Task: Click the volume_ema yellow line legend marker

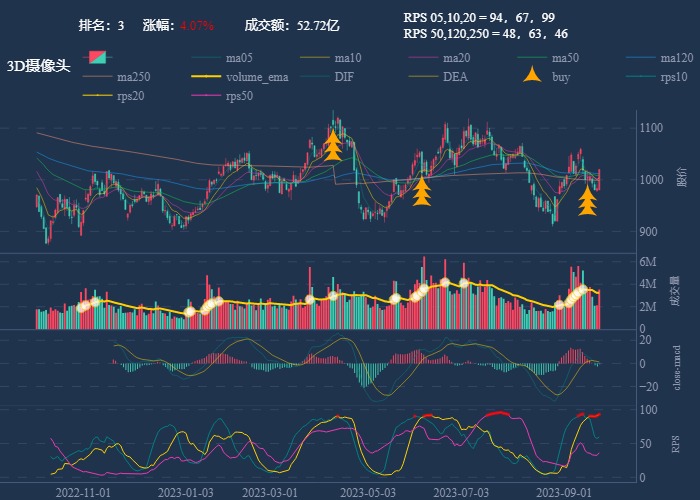Action: tap(206, 77)
